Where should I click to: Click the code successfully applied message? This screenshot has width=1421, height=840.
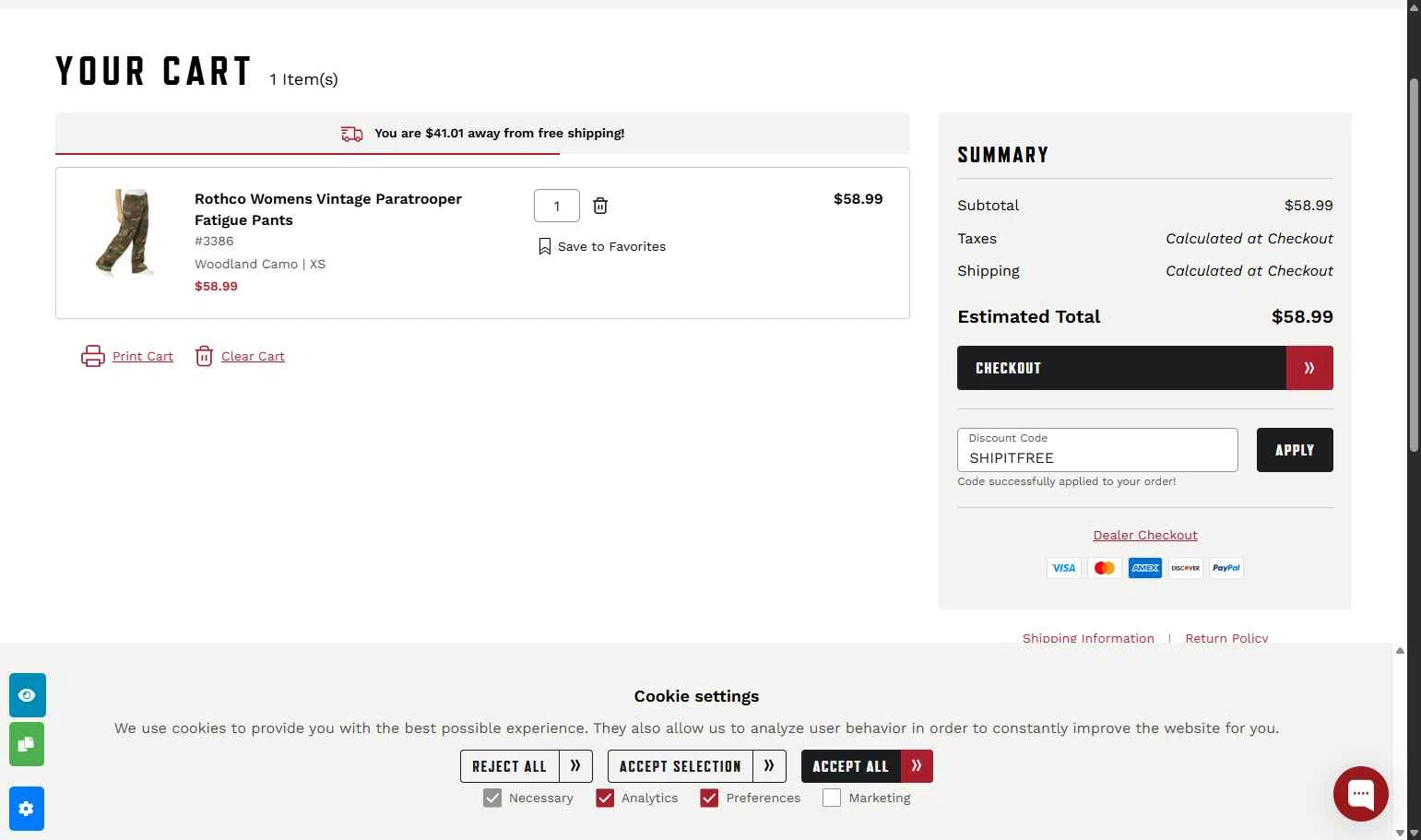coord(1067,481)
